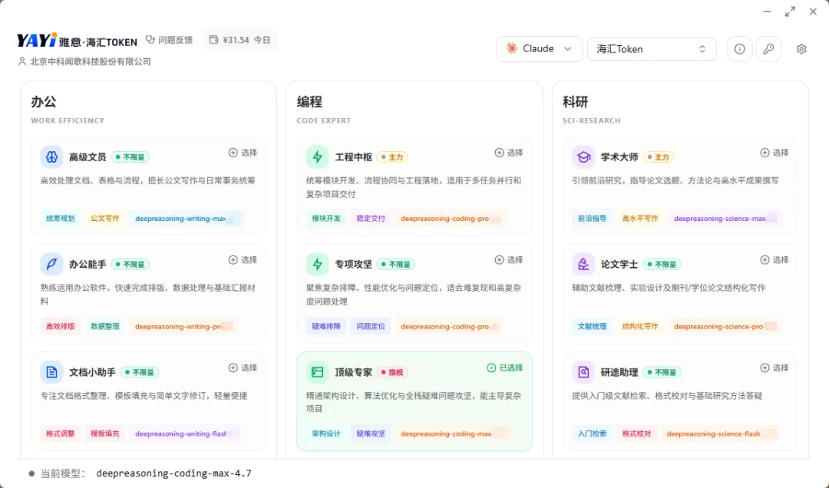The image size is (830, 488).
Task: Click the 专项攻坚 lightning icon
Action: pyautogui.click(x=317, y=264)
